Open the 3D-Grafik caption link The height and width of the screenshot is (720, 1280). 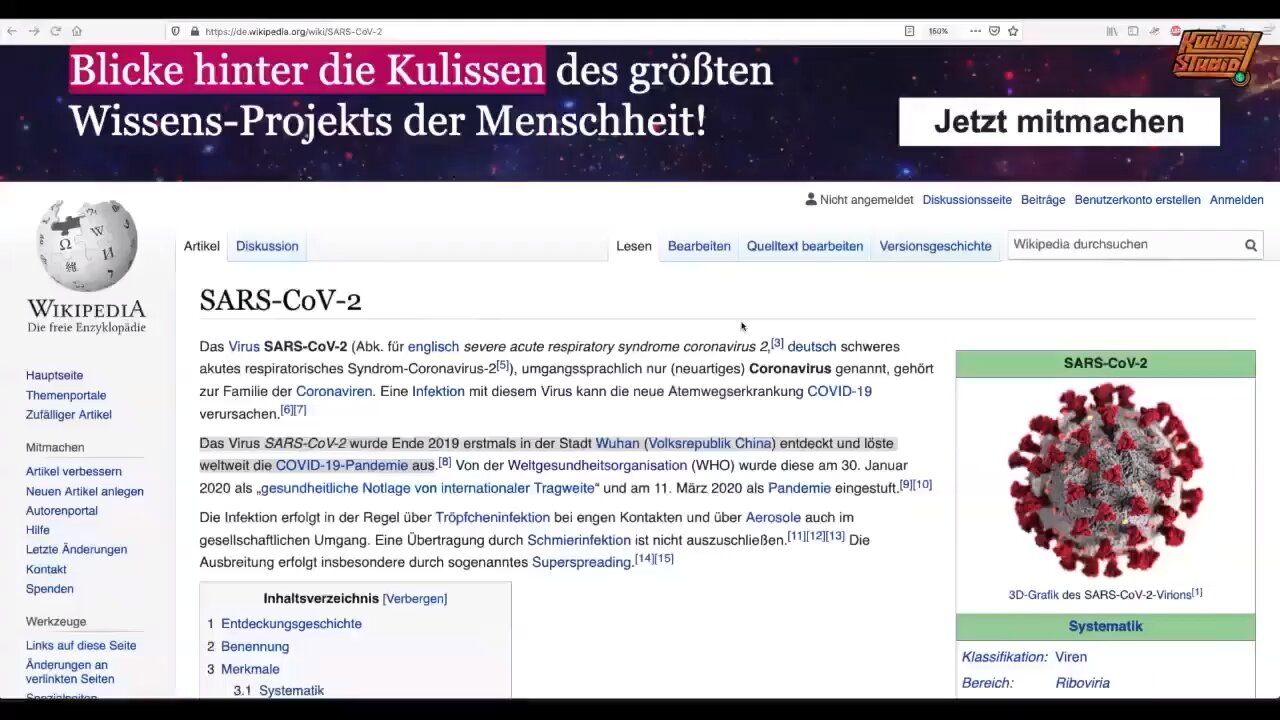coord(1033,595)
